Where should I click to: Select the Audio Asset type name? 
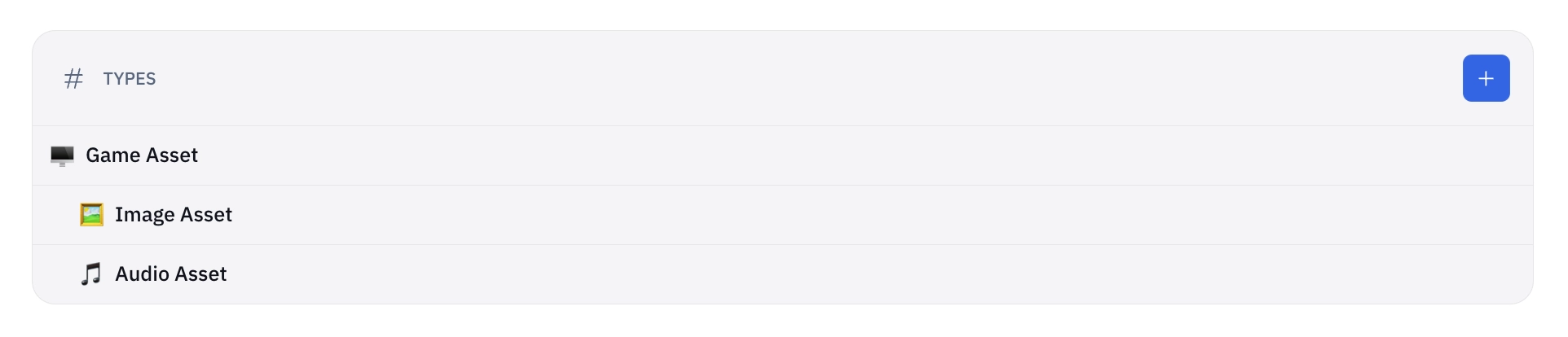click(x=171, y=274)
